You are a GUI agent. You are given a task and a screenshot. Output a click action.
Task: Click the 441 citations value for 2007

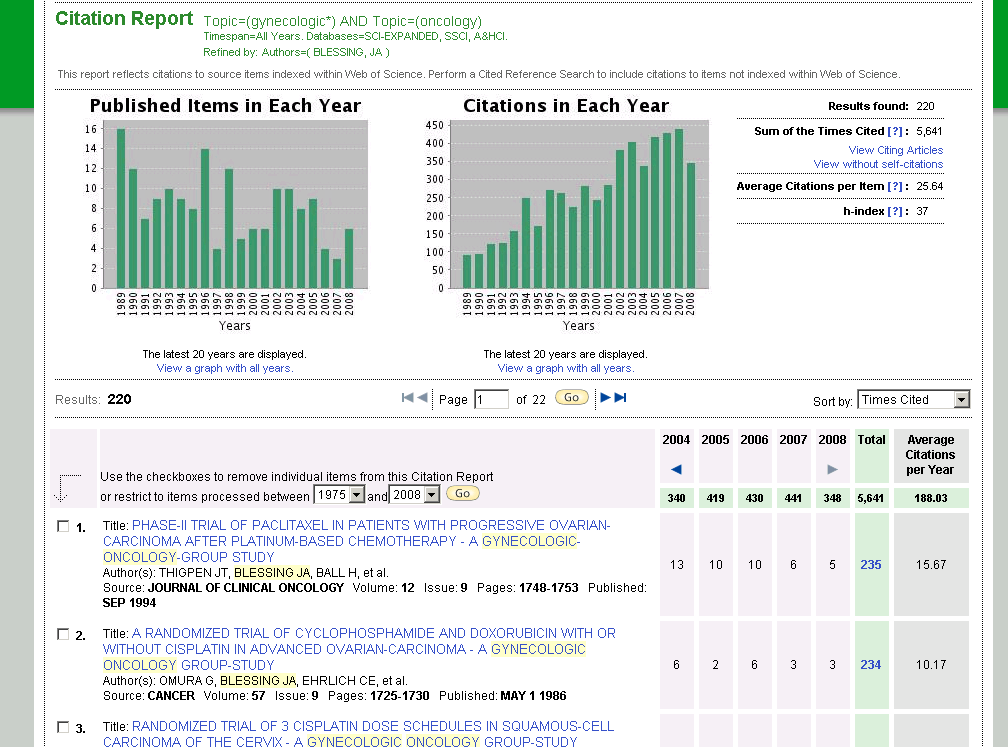793,498
